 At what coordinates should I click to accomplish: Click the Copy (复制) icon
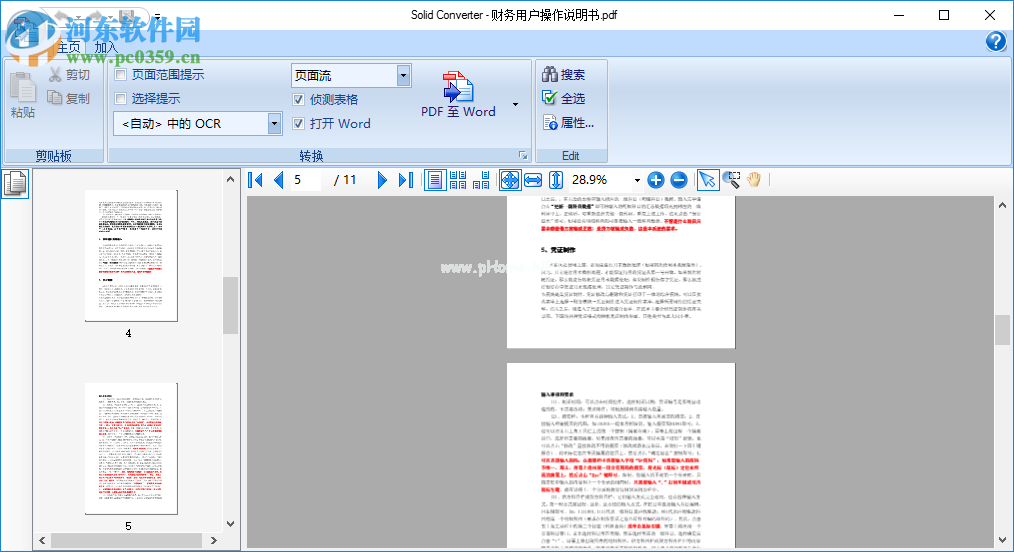(55, 98)
